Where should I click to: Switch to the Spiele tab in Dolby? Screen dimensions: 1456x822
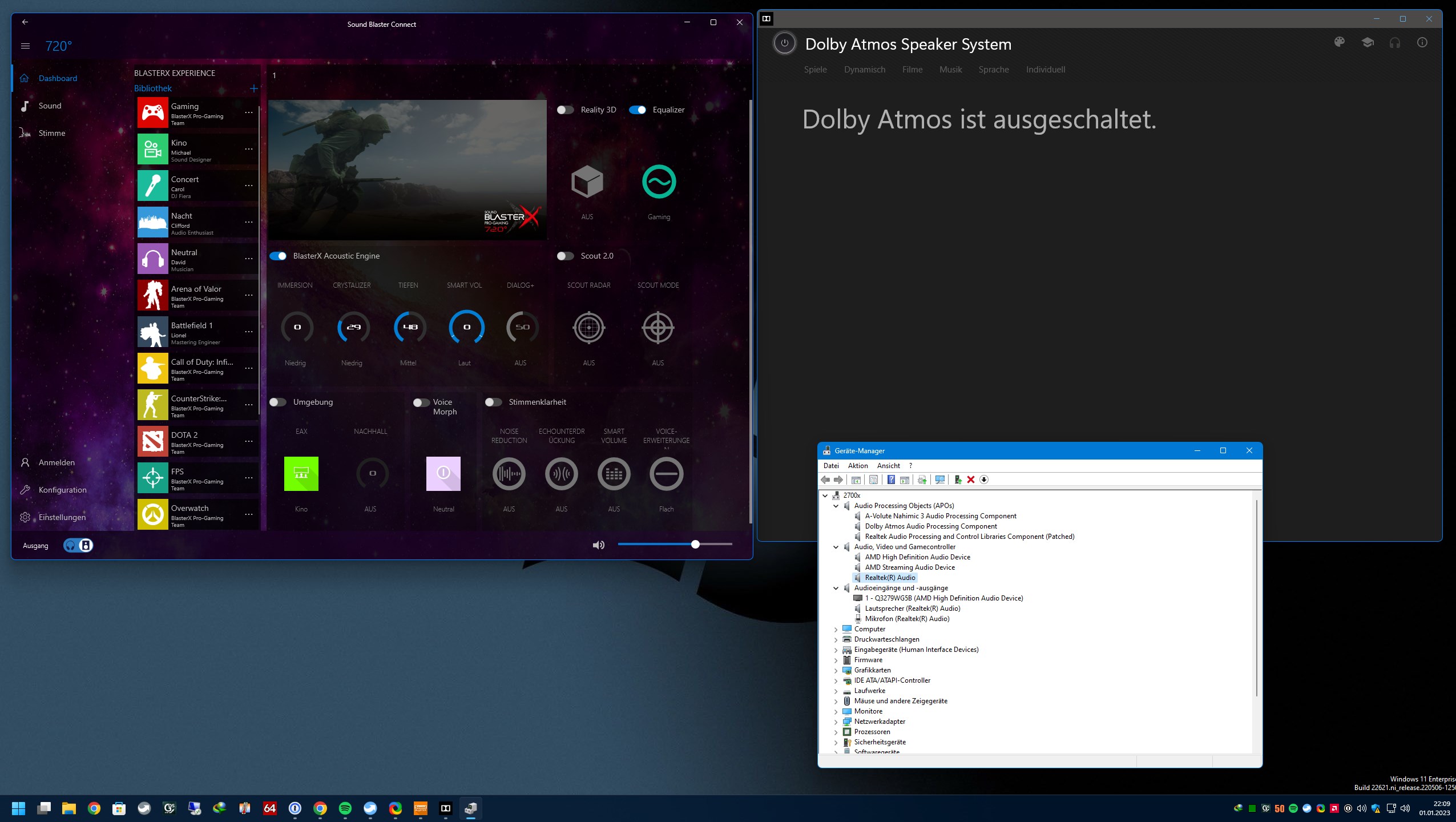(815, 70)
